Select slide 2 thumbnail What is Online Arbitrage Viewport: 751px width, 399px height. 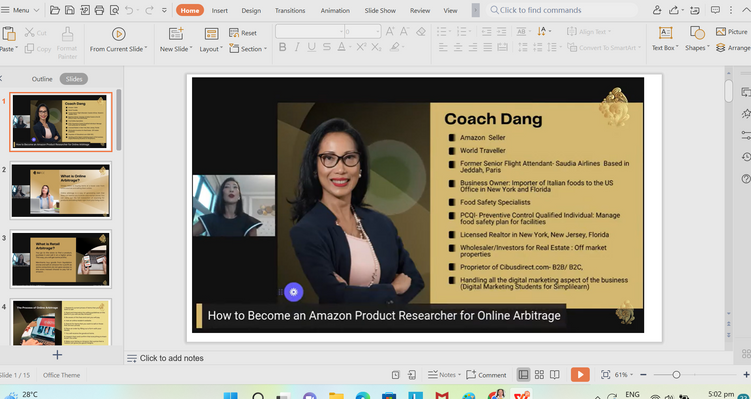click(x=61, y=190)
